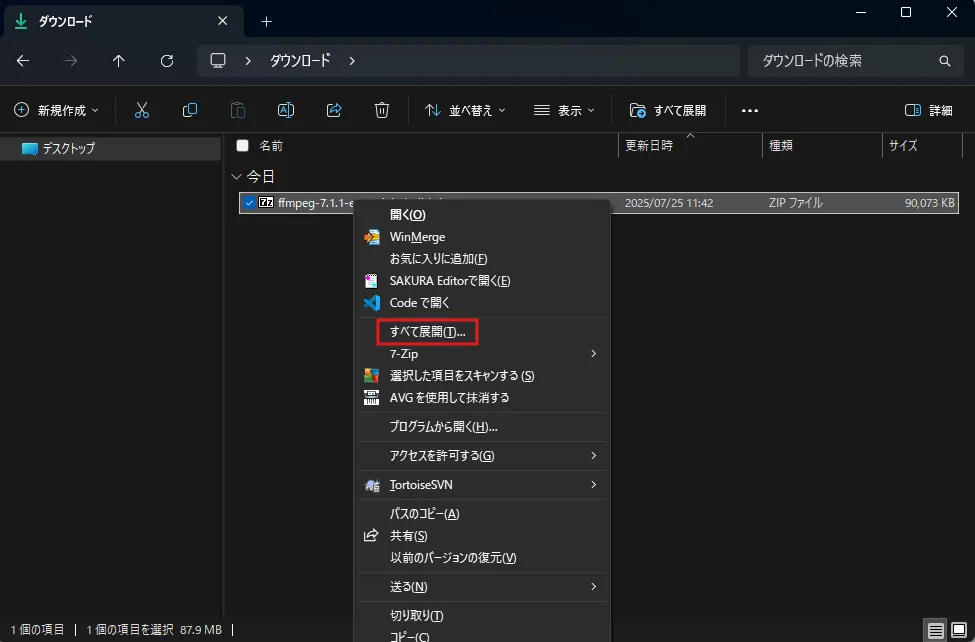Close the ダウンロード tab

[223, 21]
